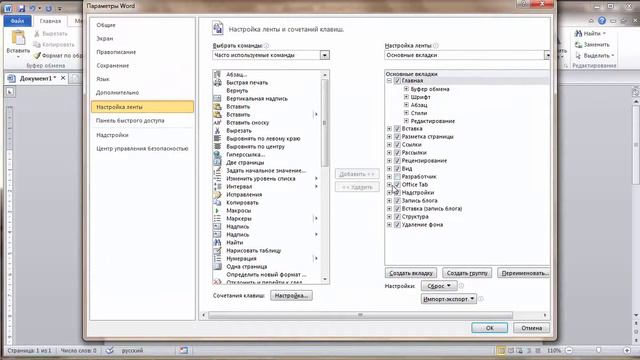Toggle the Разметка страницы checkbox

pyautogui.click(x=397, y=137)
